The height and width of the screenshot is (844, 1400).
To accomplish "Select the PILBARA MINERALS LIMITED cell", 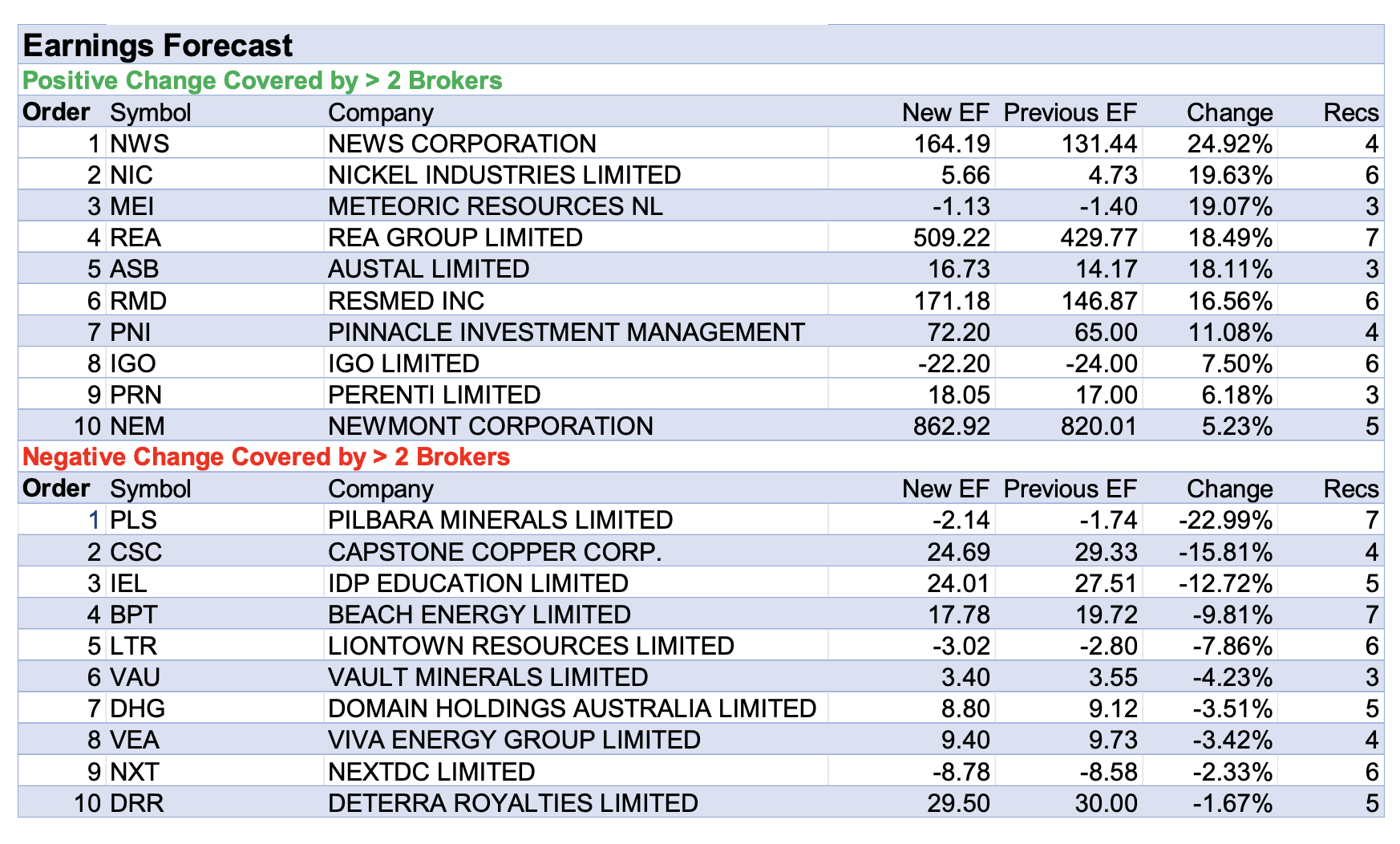I will click(x=500, y=520).
